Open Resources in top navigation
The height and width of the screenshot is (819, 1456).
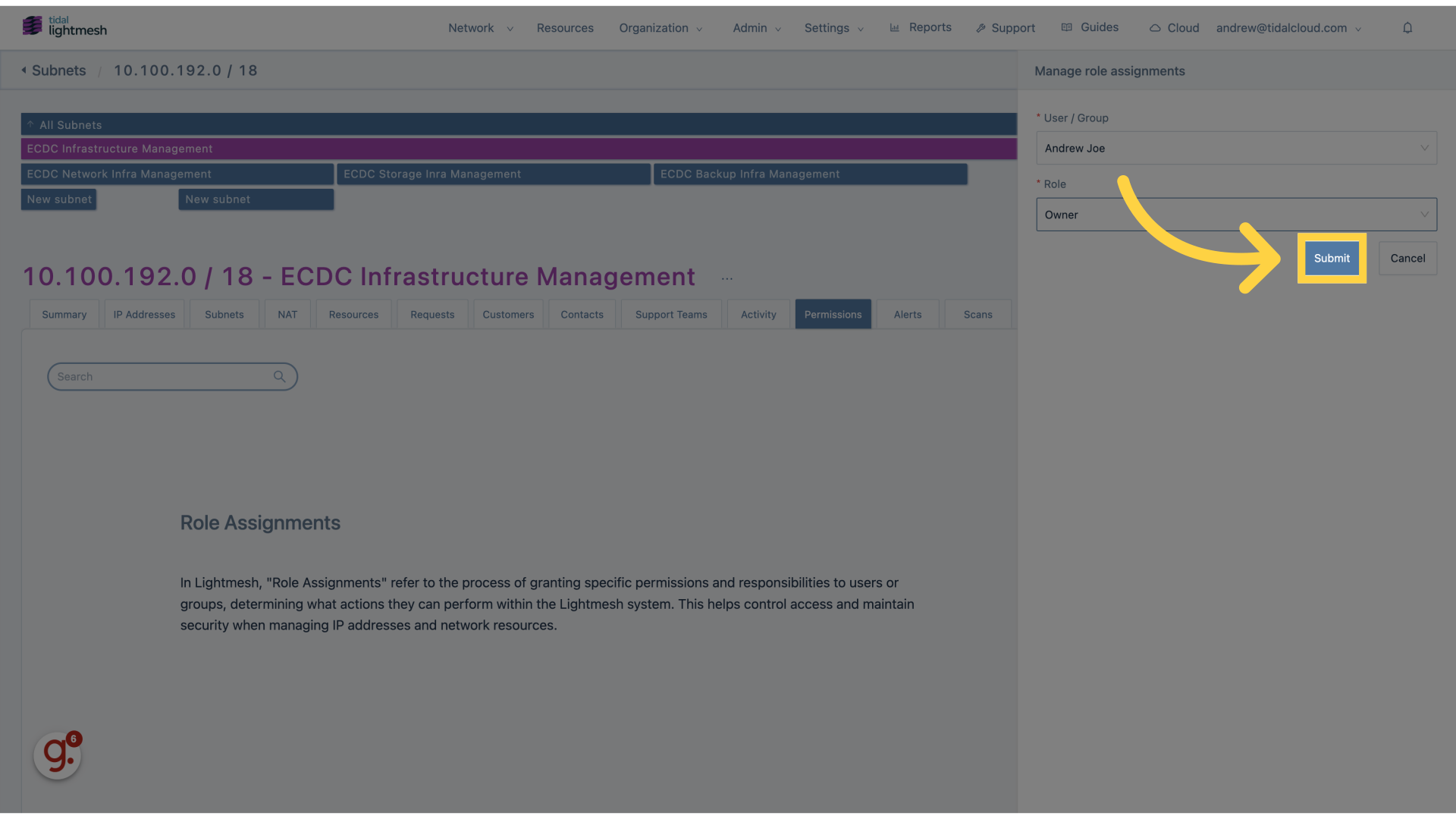coord(565,28)
